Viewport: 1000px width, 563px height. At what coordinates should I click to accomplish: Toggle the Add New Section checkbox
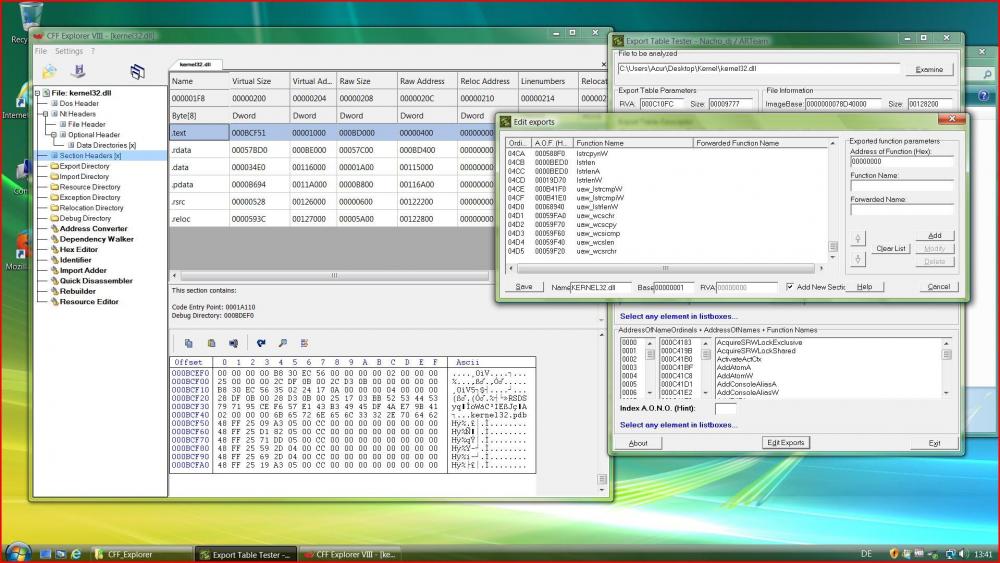click(790, 287)
